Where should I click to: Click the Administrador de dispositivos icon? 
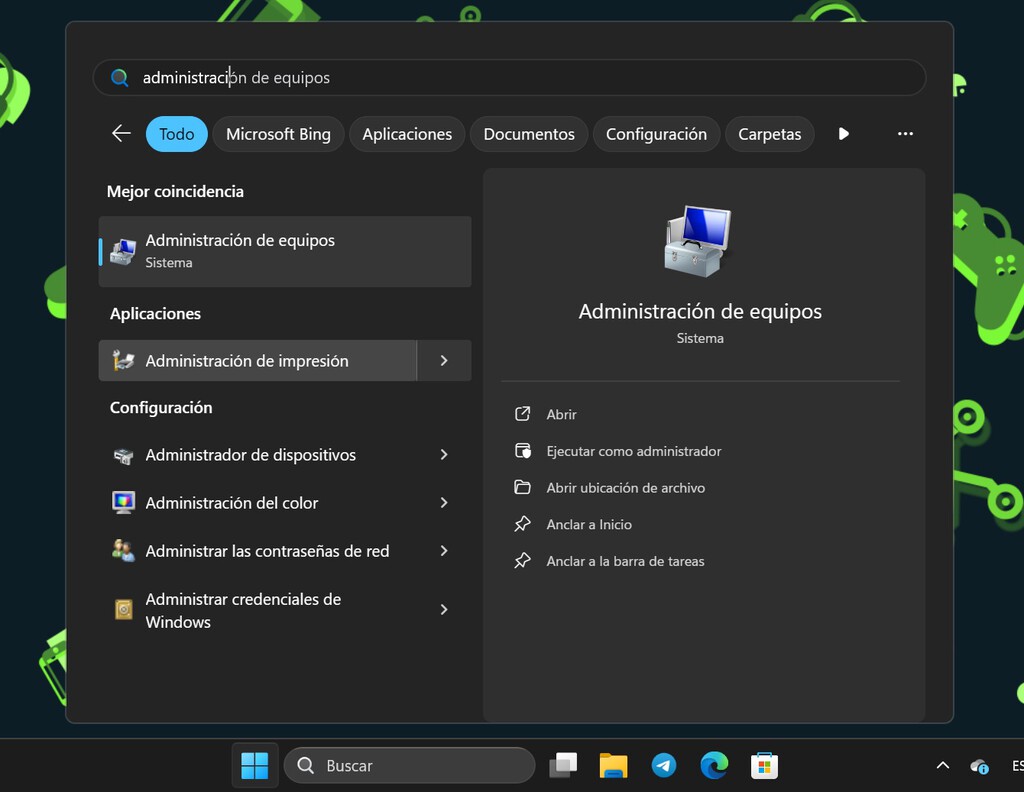pos(123,455)
